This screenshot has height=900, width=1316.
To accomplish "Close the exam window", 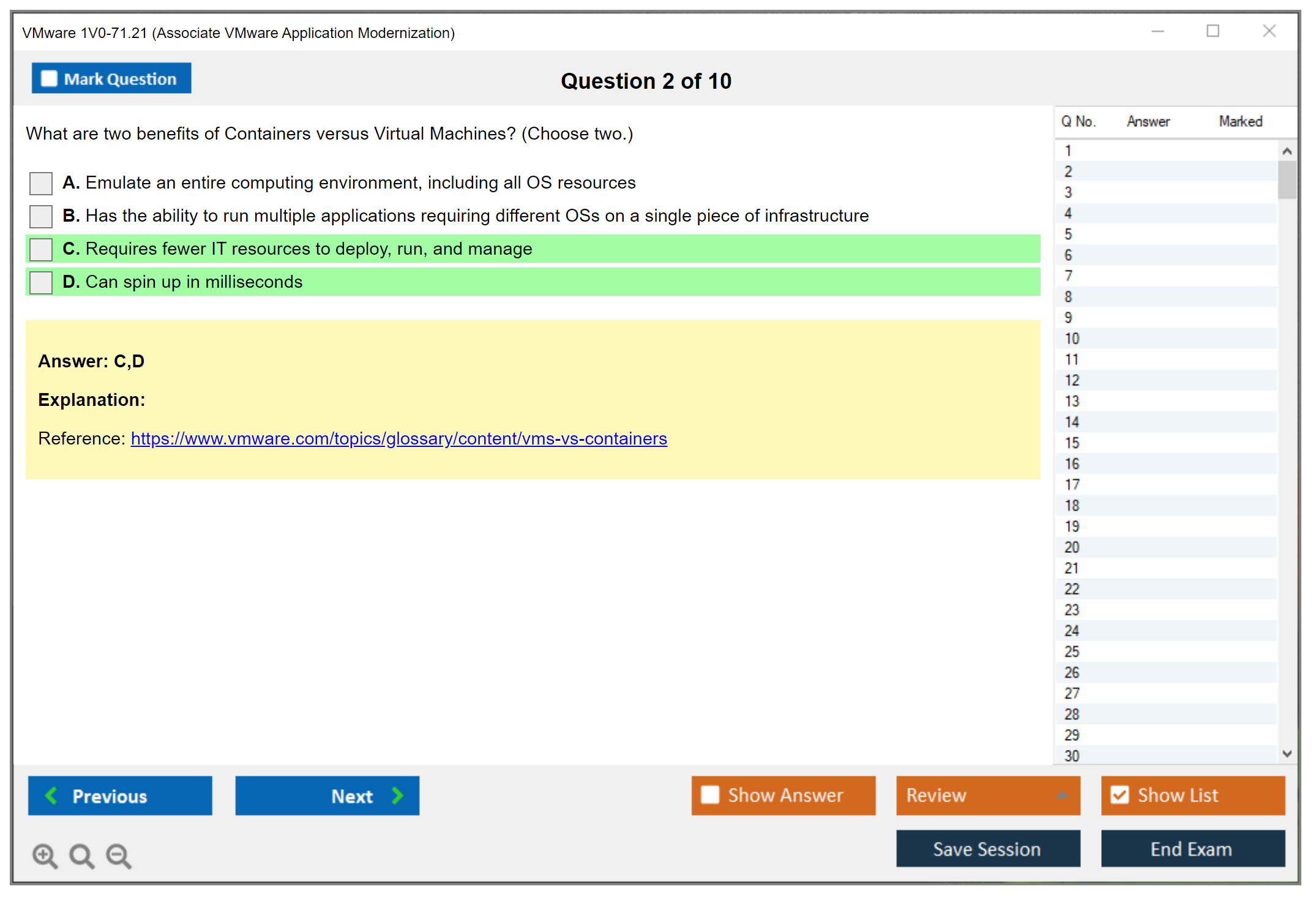I will (1269, 31).
